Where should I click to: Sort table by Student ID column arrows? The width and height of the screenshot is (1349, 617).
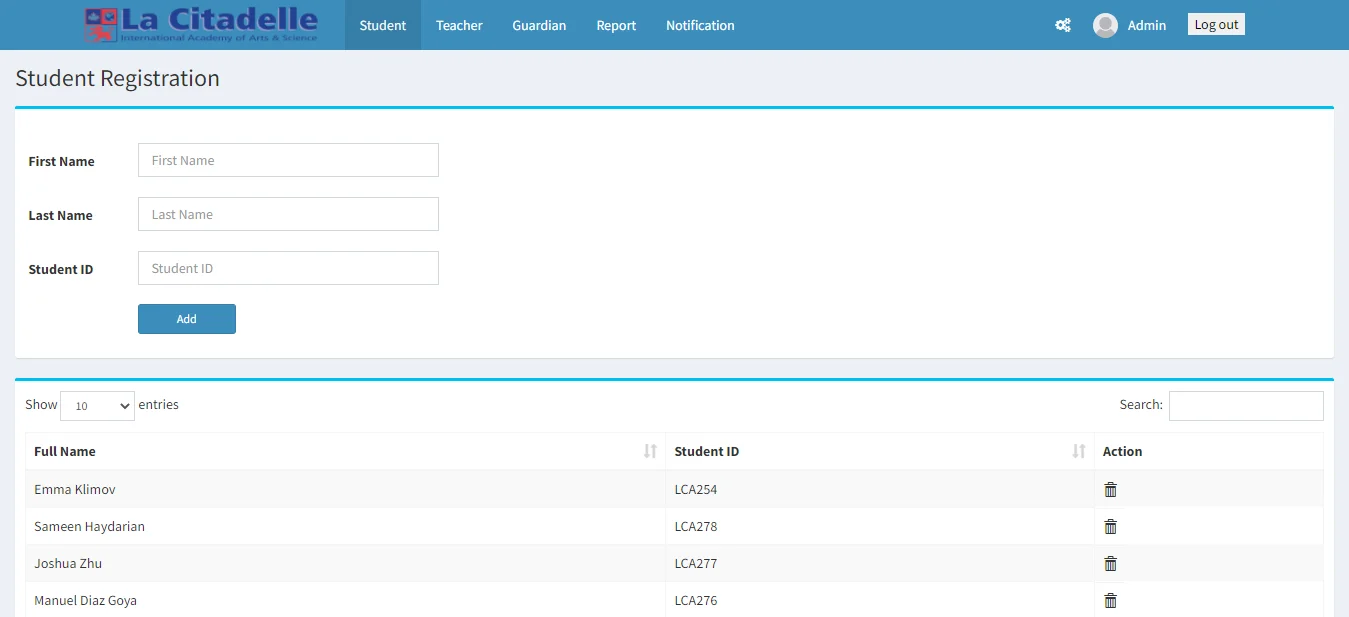point(1078,451)
